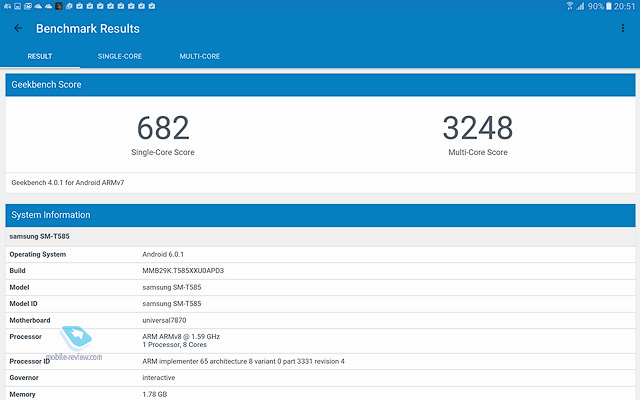Switch to the RESULT tab
640x400 pixels.
click(x=40, y=56)
